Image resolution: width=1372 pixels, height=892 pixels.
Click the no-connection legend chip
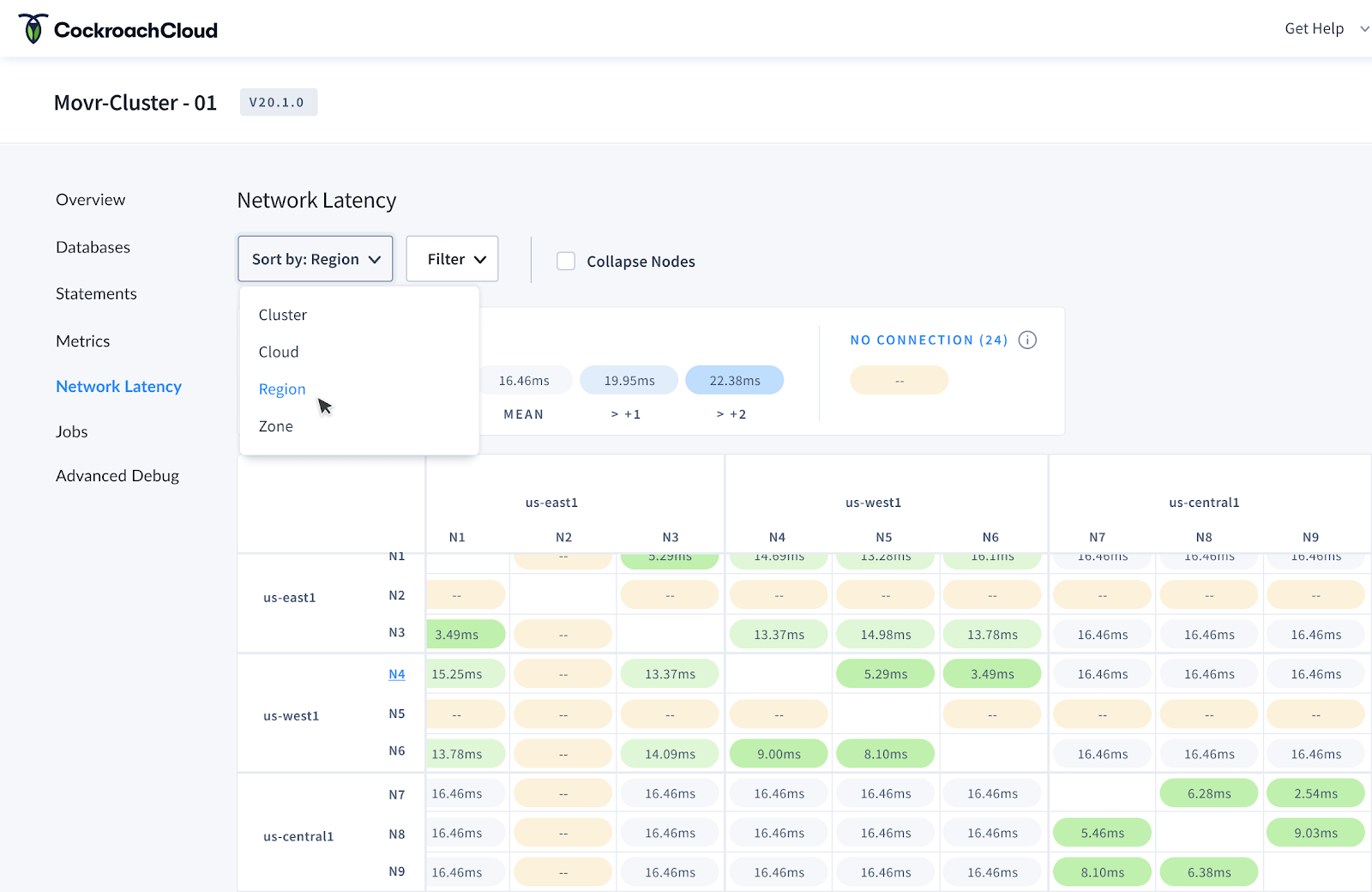[x=900, y=380]
